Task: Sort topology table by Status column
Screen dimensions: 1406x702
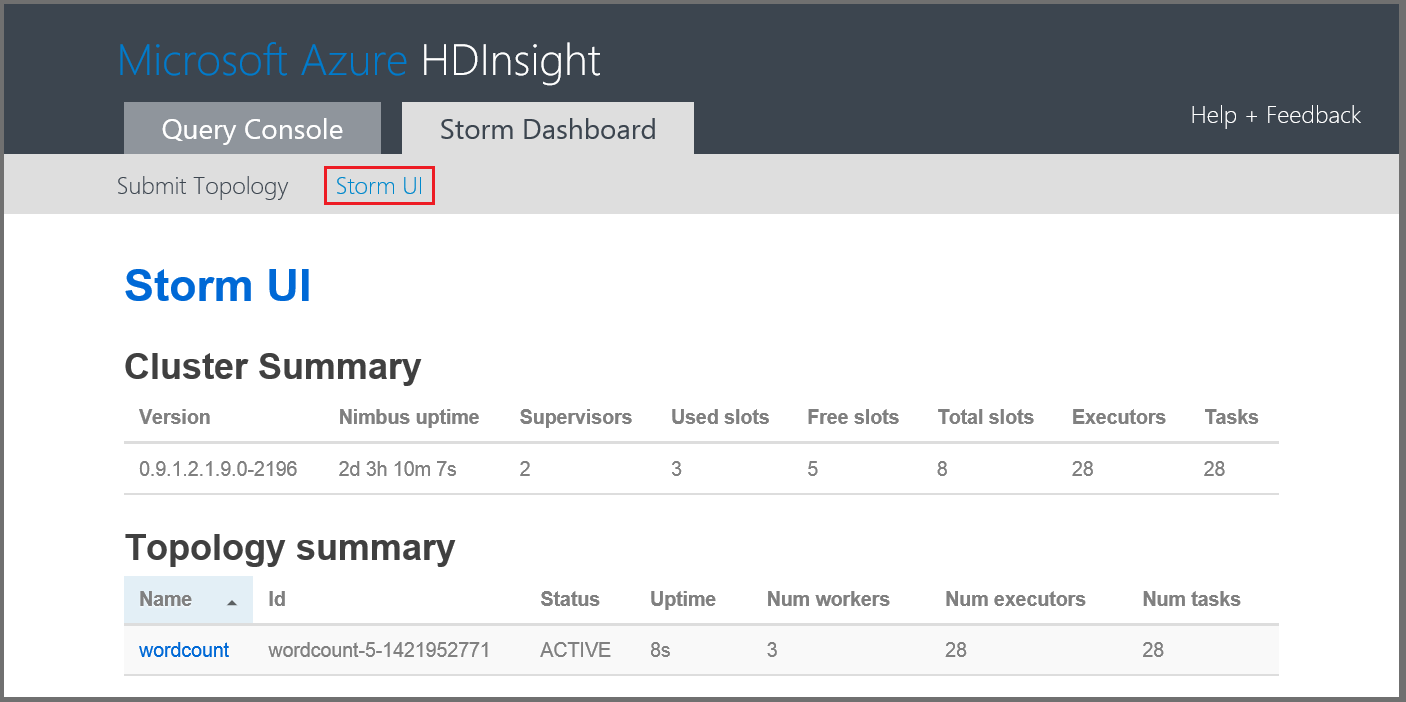Action: pyautogui.click(x=570, y=599)
